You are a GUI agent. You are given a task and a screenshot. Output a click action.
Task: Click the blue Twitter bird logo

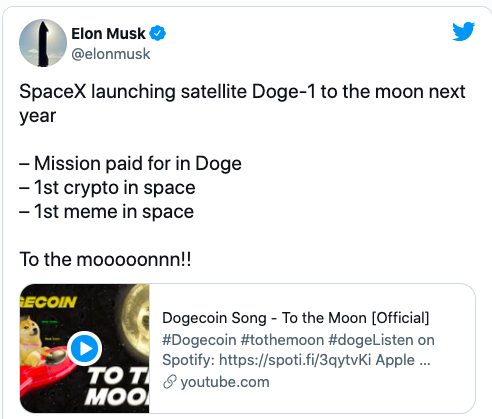point(463,32)
